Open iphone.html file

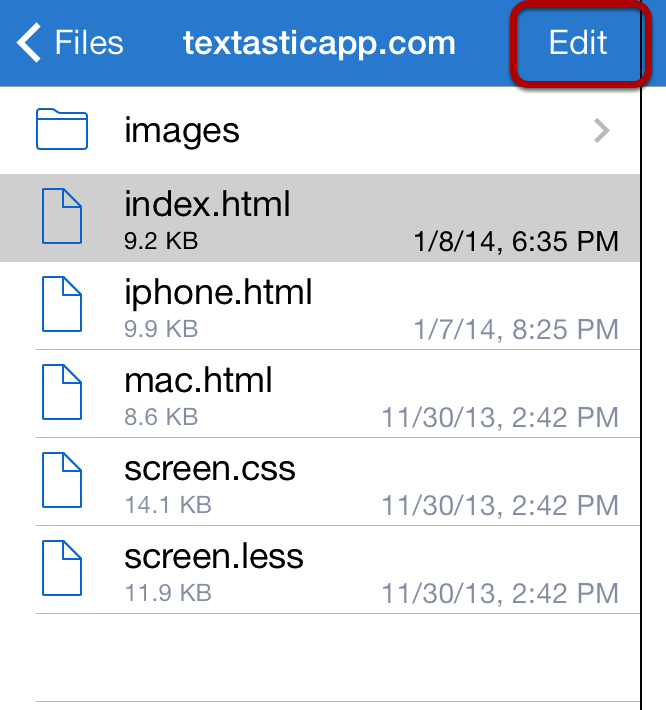320,306
